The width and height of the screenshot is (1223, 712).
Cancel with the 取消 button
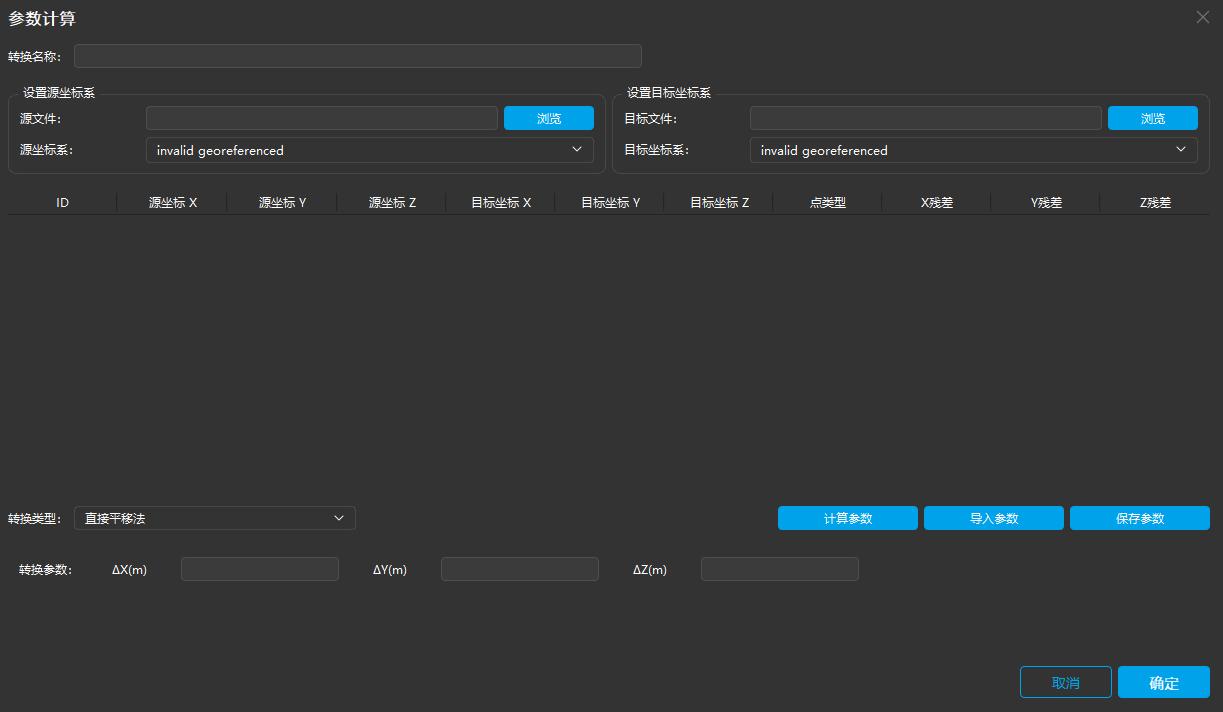click(x=1066, y=682)
